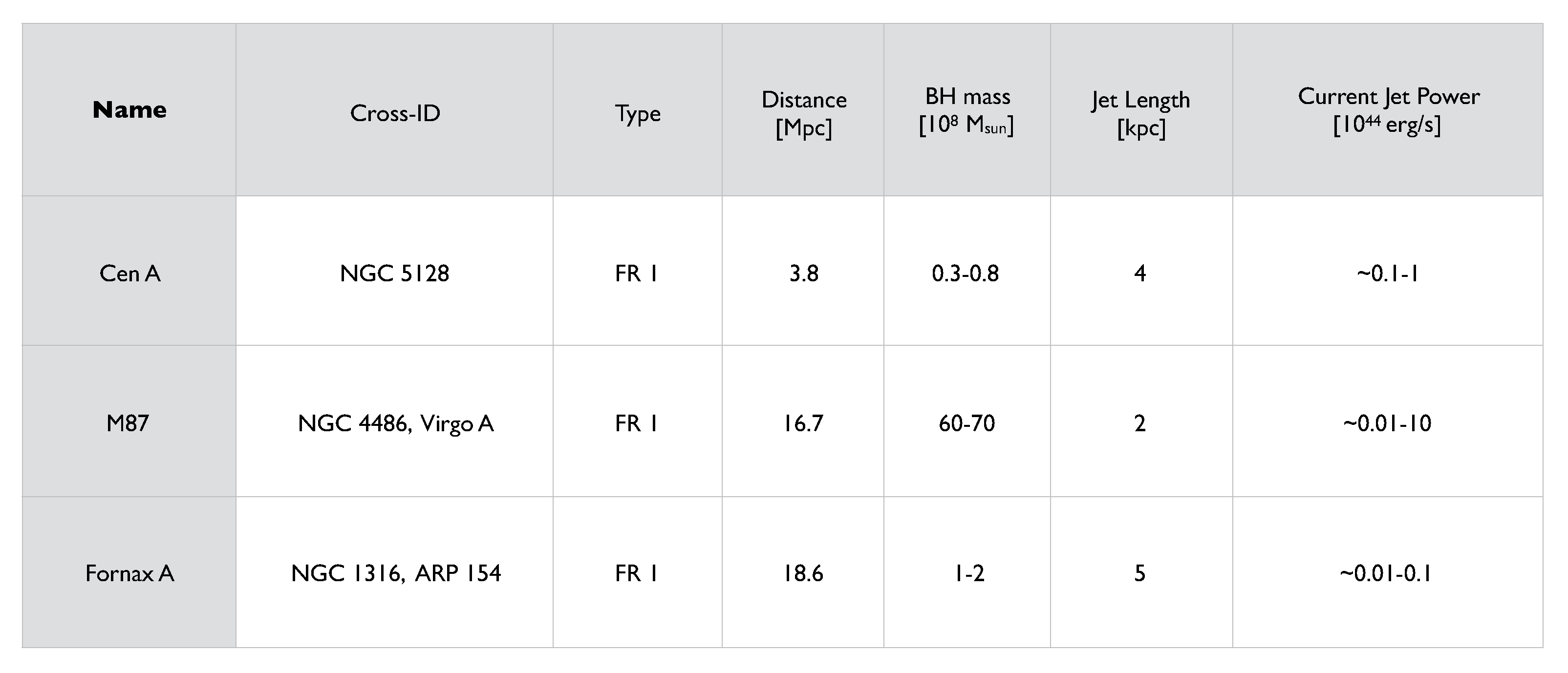1568x673 pixels.
Task: Click the 3.8 distance value
Action: 803,273
